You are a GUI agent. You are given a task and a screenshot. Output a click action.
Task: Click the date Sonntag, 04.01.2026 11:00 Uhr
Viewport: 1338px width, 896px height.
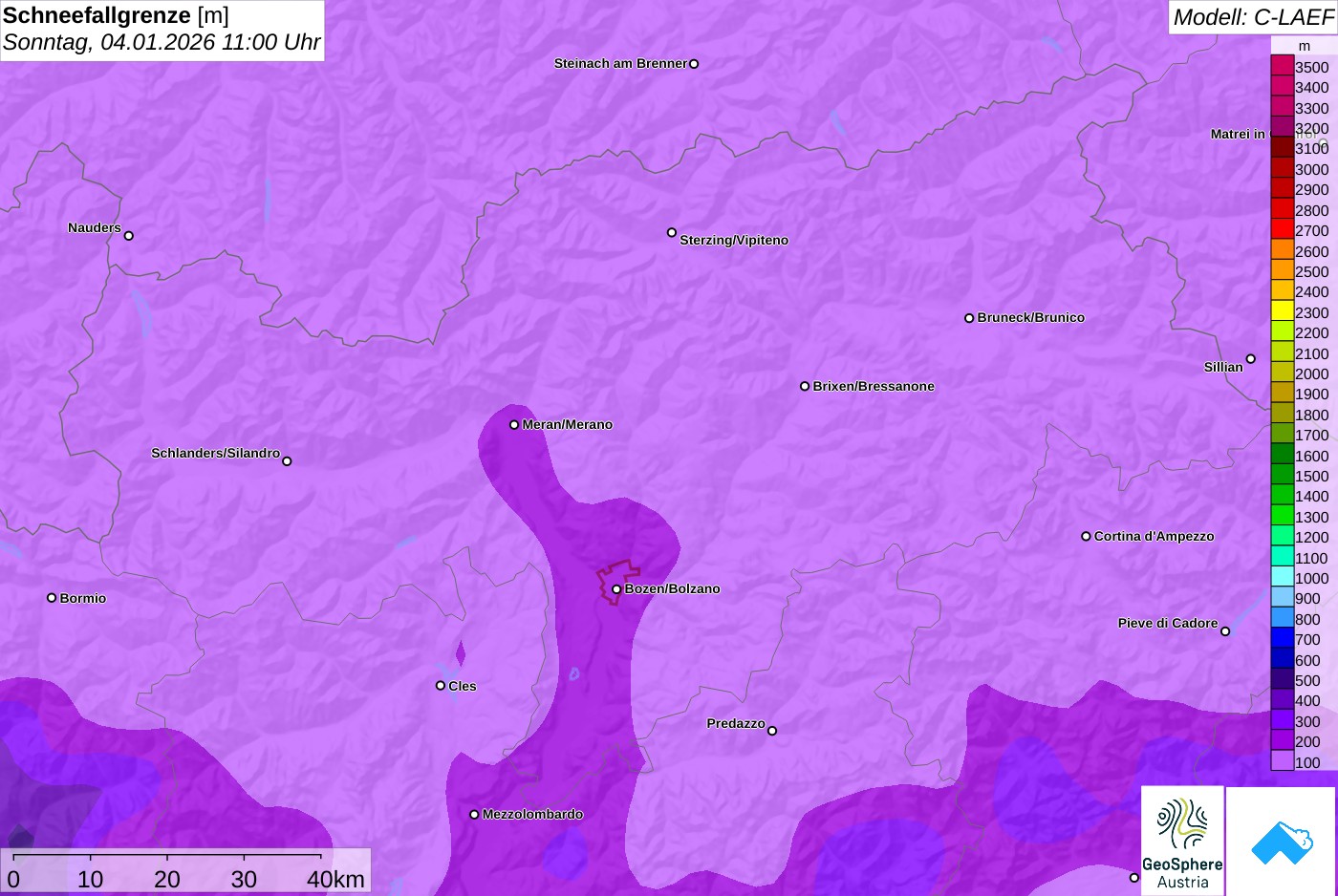click(x=162, y=42)
